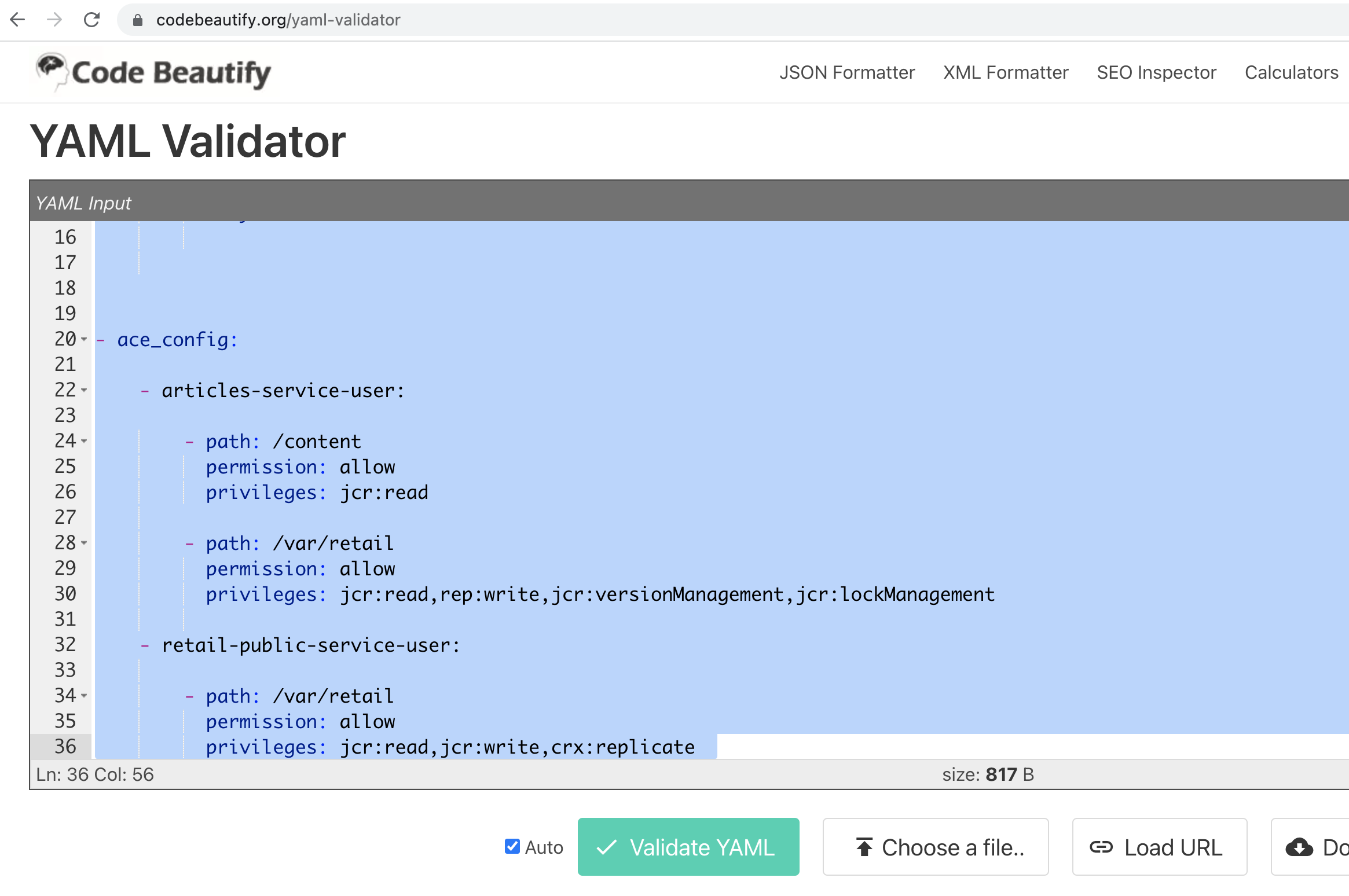Fold the line 34 path block
Image resolution: width=1349 pixels, height=896 pixels.
tap(85, 696)
